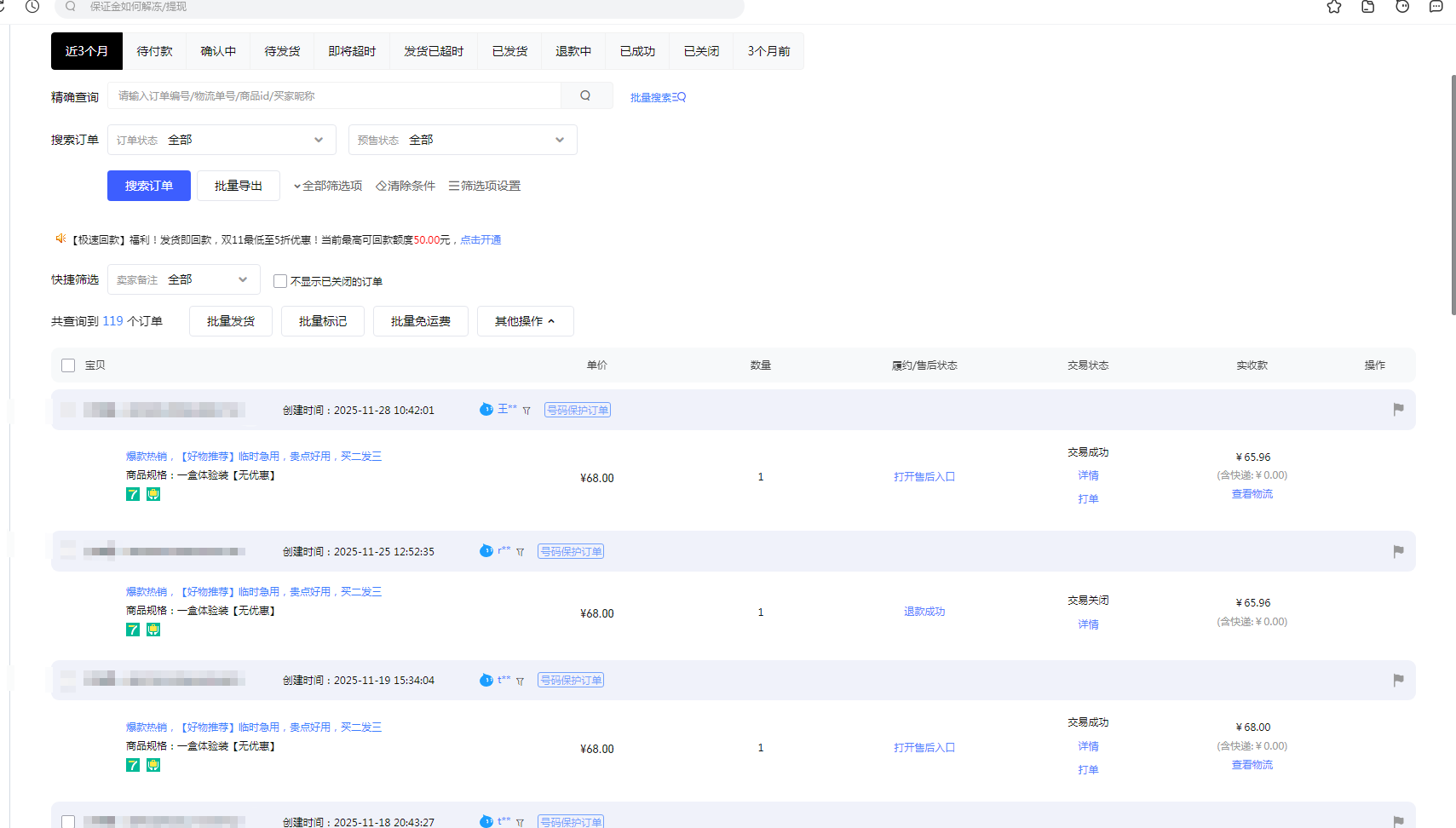Click the star favorite icon in the top bar
This screenshot has height=828, width=1456.
tap(1334, 7)
